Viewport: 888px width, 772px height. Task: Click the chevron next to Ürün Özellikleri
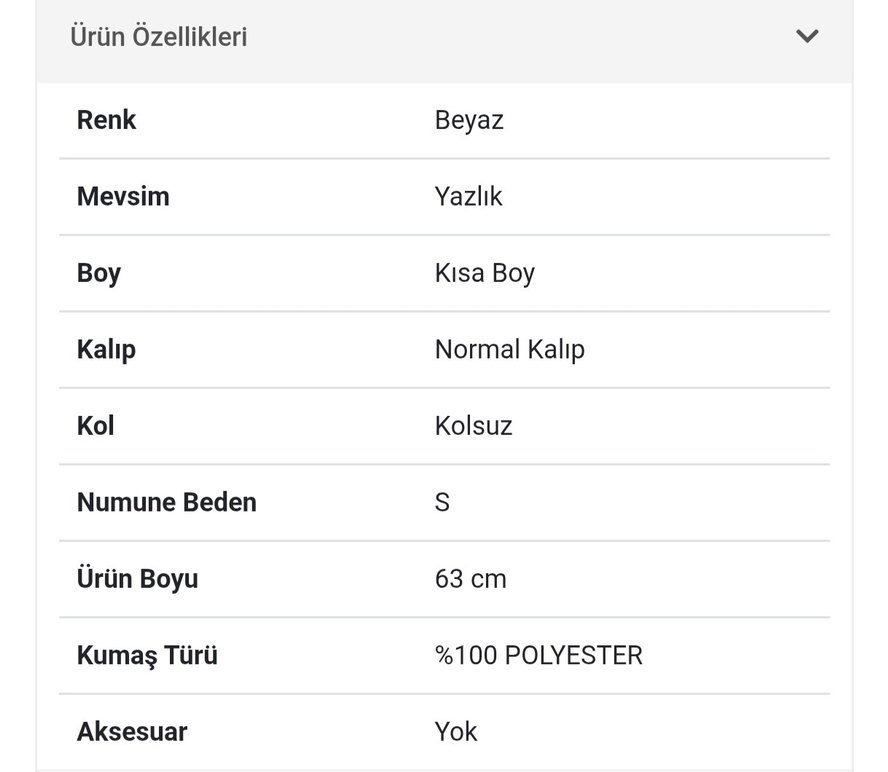[x=808, y=36]
